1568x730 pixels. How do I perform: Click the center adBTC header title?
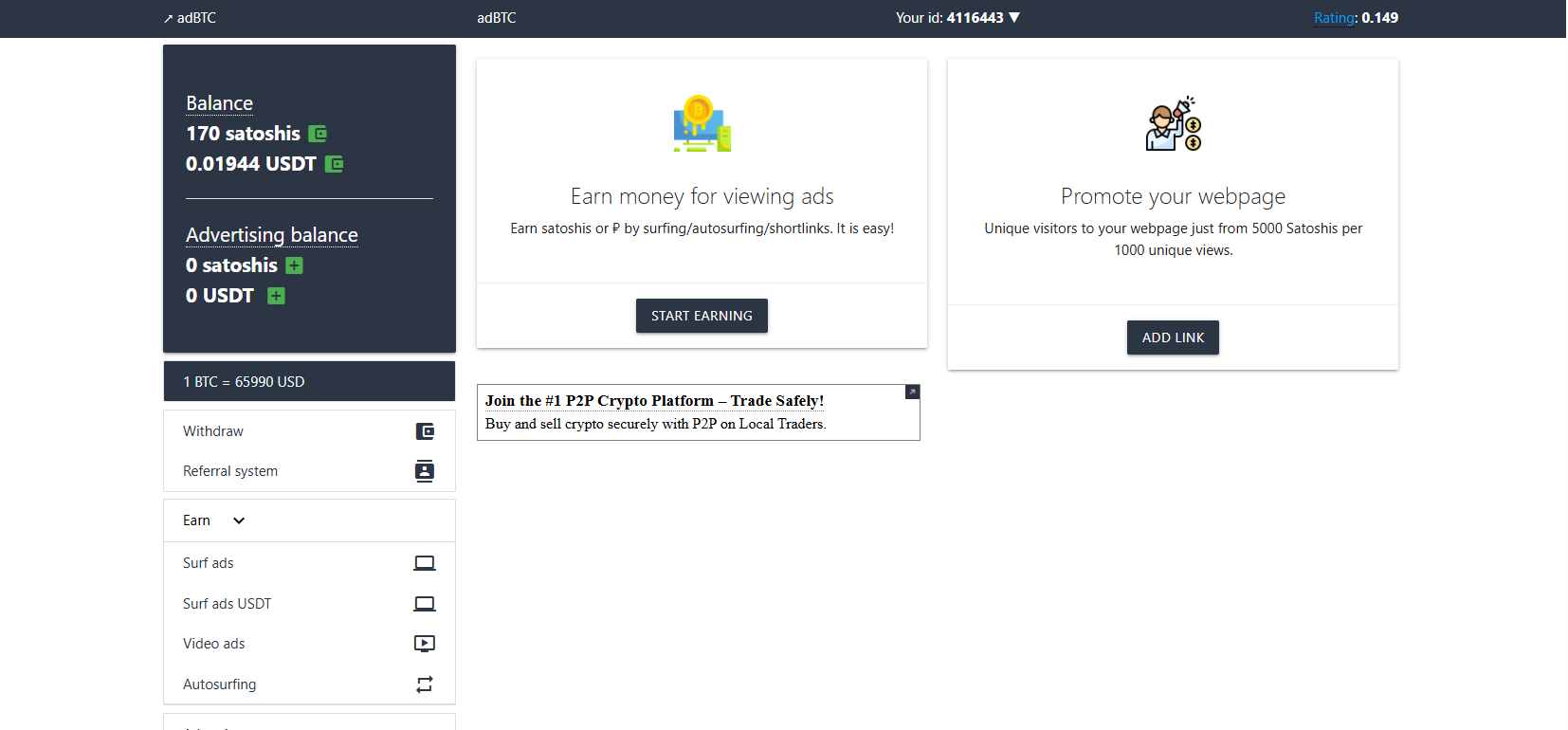pyautogui.click(x=497, y=18)
